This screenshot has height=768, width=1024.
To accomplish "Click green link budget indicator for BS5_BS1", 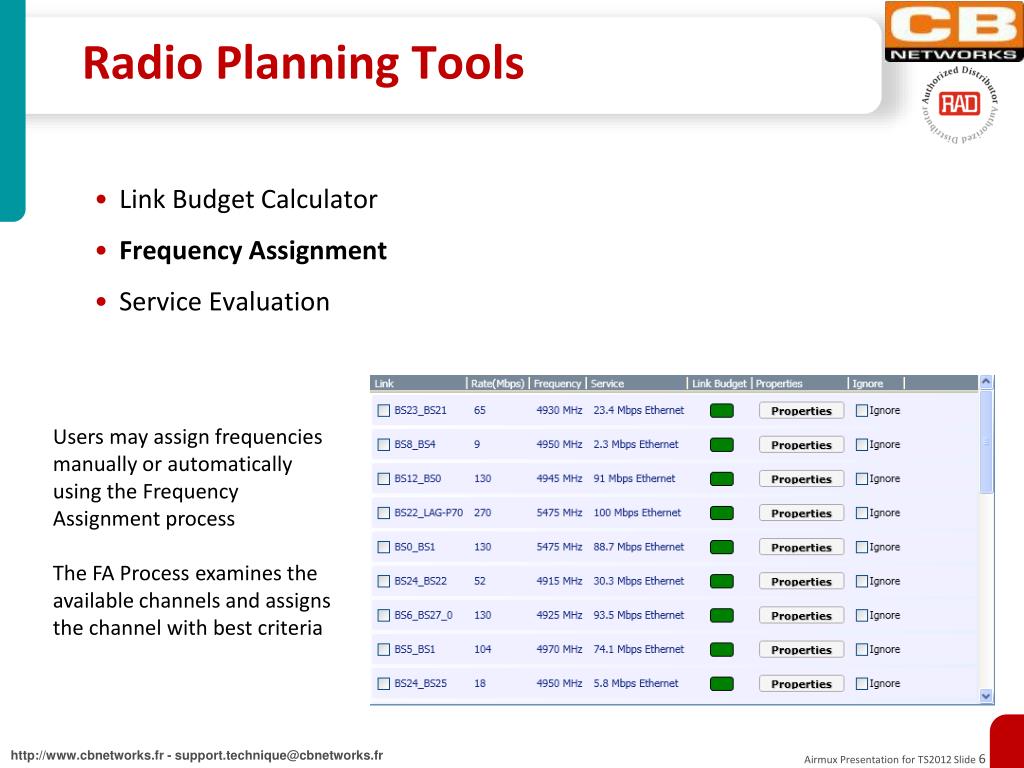I will [x=722, y=649].
